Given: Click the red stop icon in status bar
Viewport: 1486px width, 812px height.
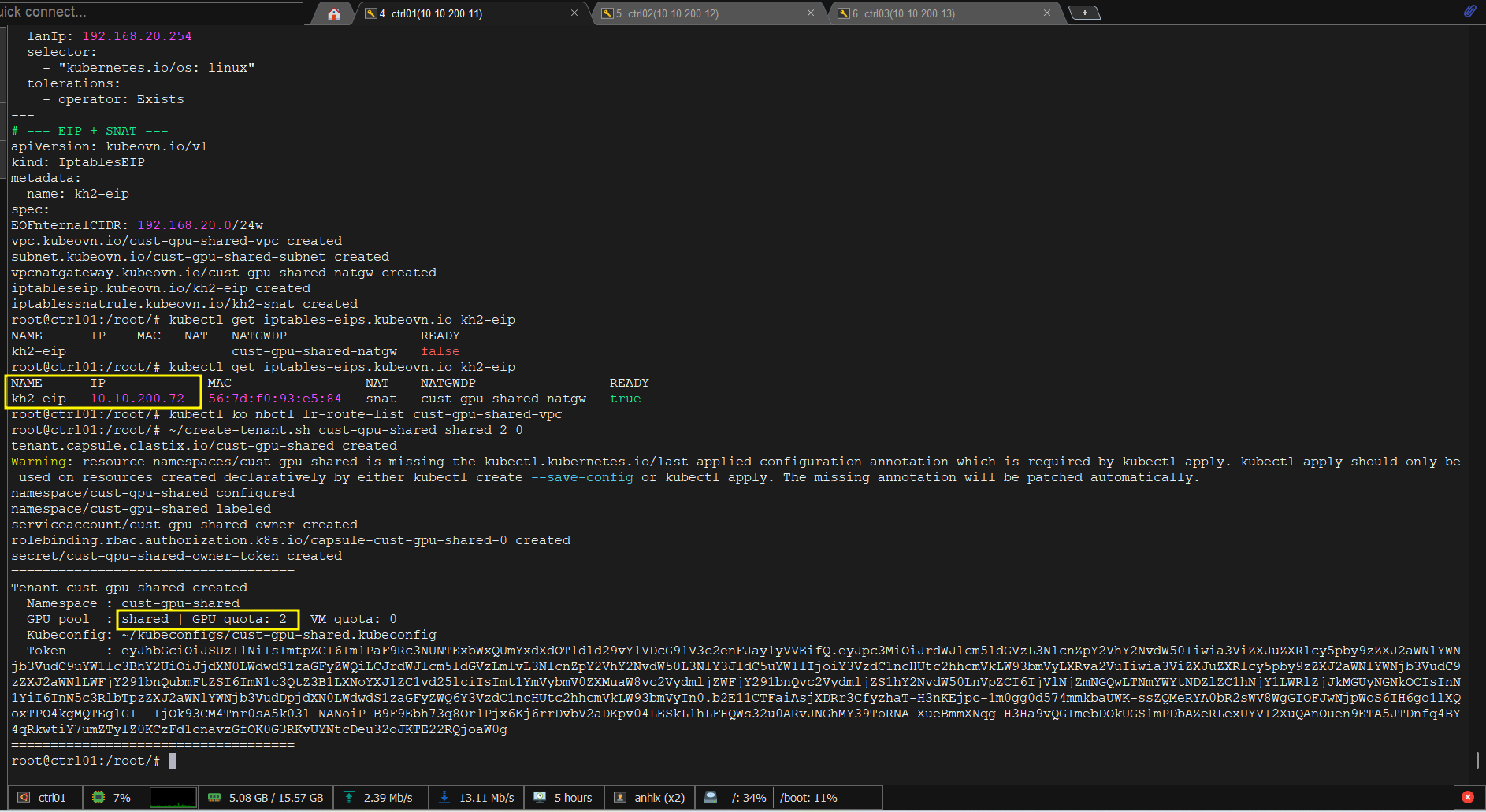Looking at the screenshot, I should click(1468, 797).
